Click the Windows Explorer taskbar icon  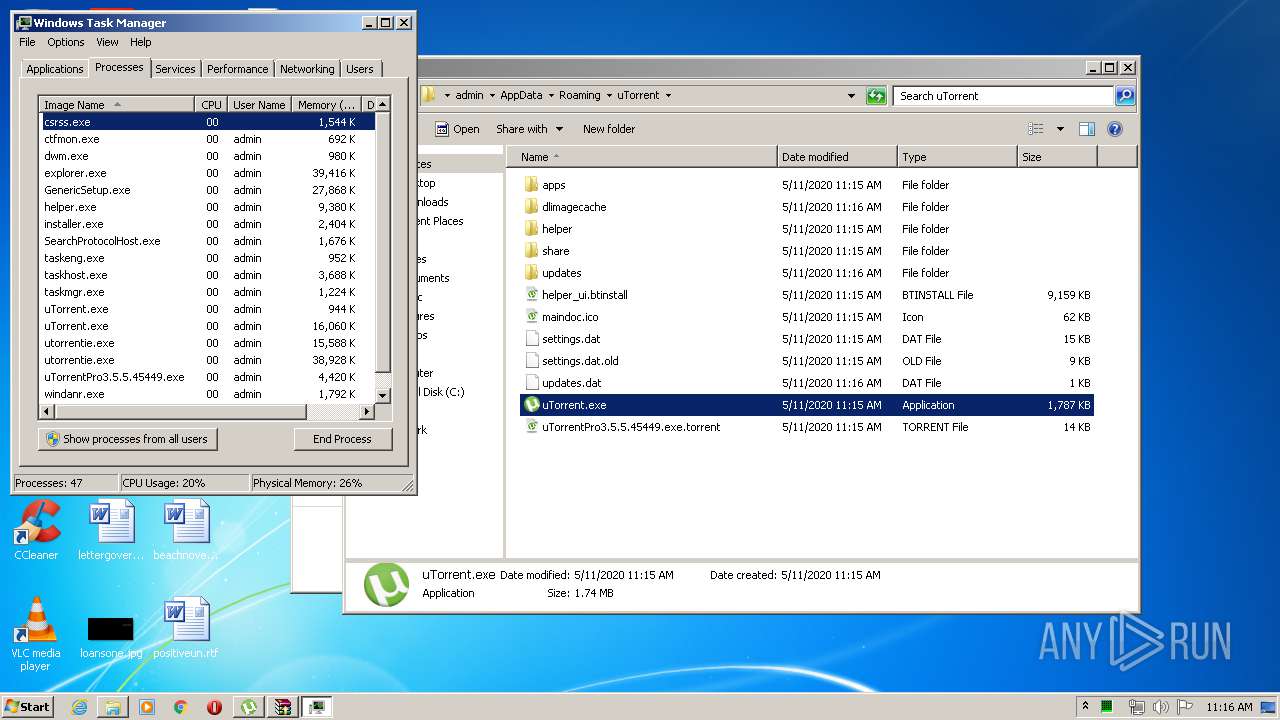(113, 707)
